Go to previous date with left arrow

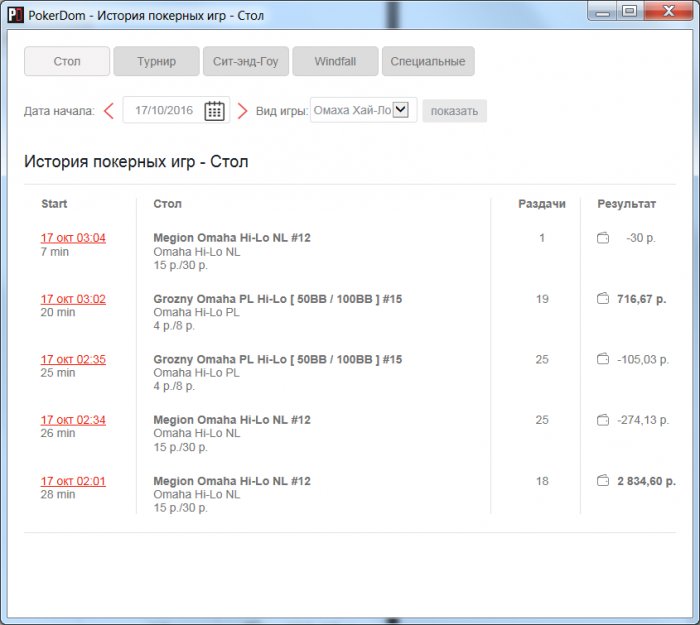(108, 111)
